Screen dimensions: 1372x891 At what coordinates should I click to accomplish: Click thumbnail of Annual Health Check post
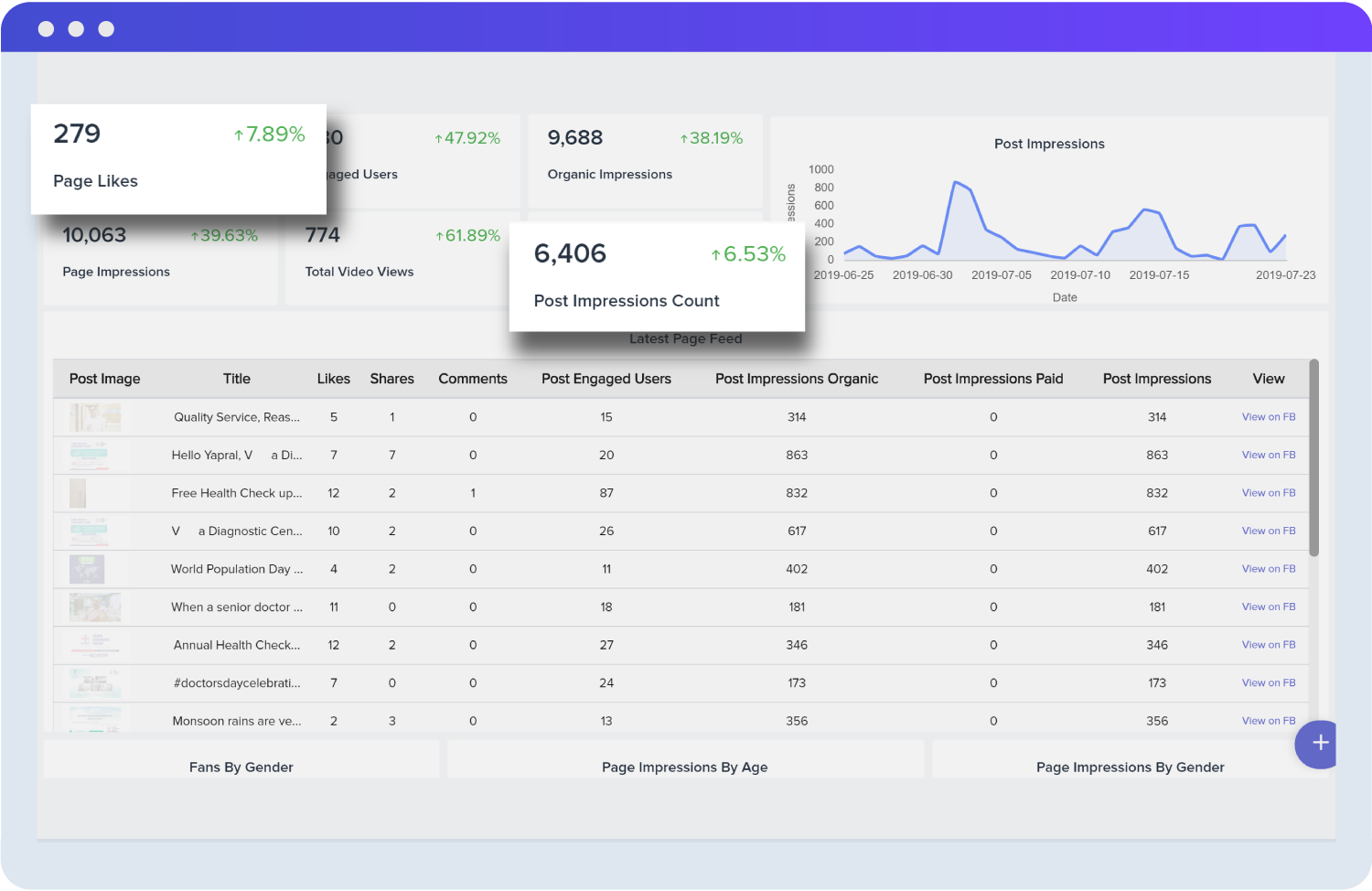[x=95, y=645]
